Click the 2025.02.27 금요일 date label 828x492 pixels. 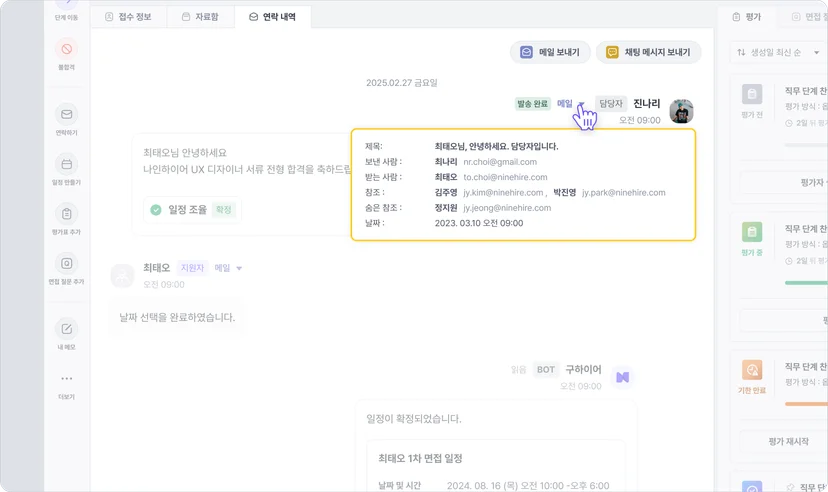click(402, 83)
